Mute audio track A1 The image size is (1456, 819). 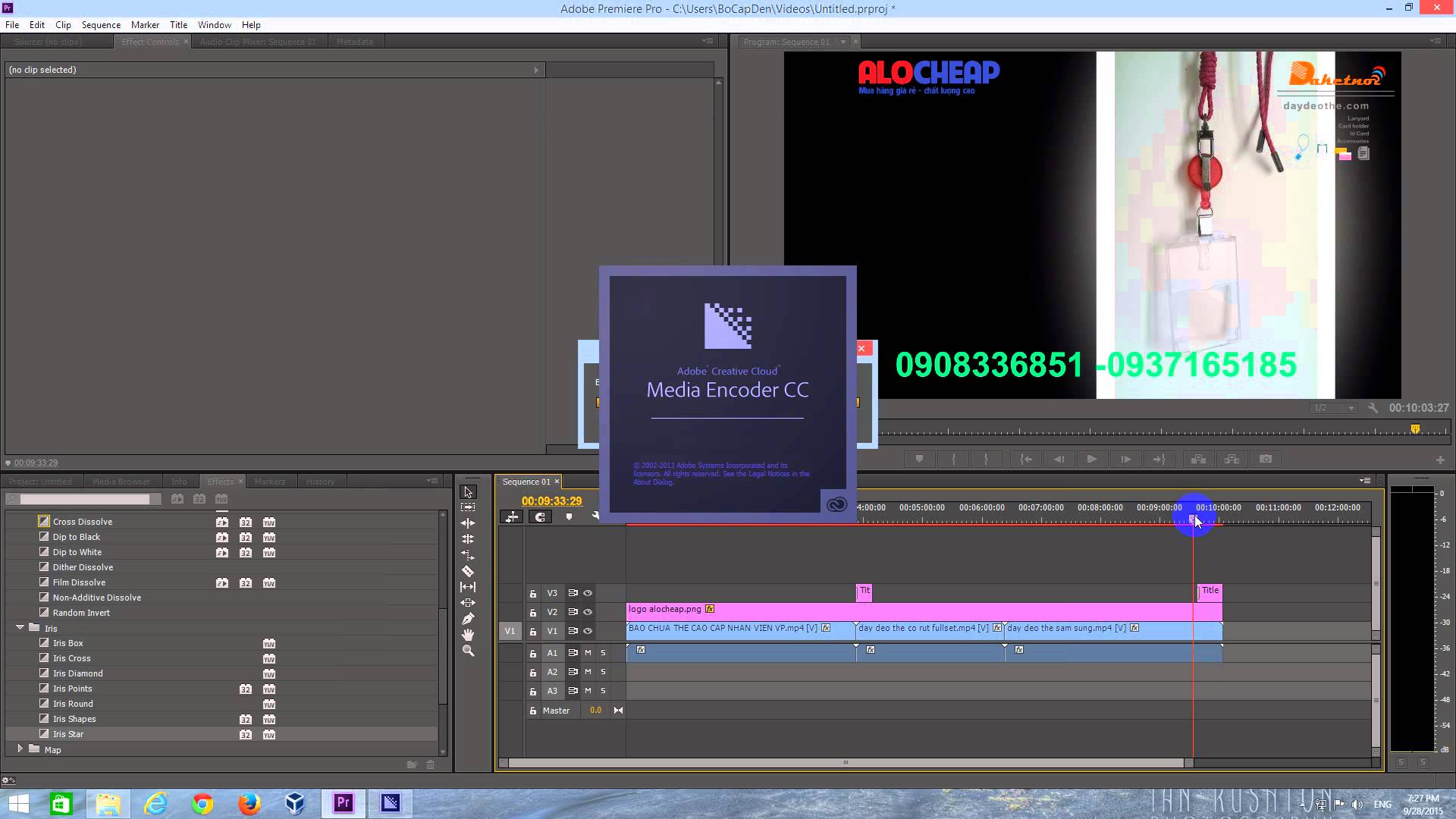point(588,652)
